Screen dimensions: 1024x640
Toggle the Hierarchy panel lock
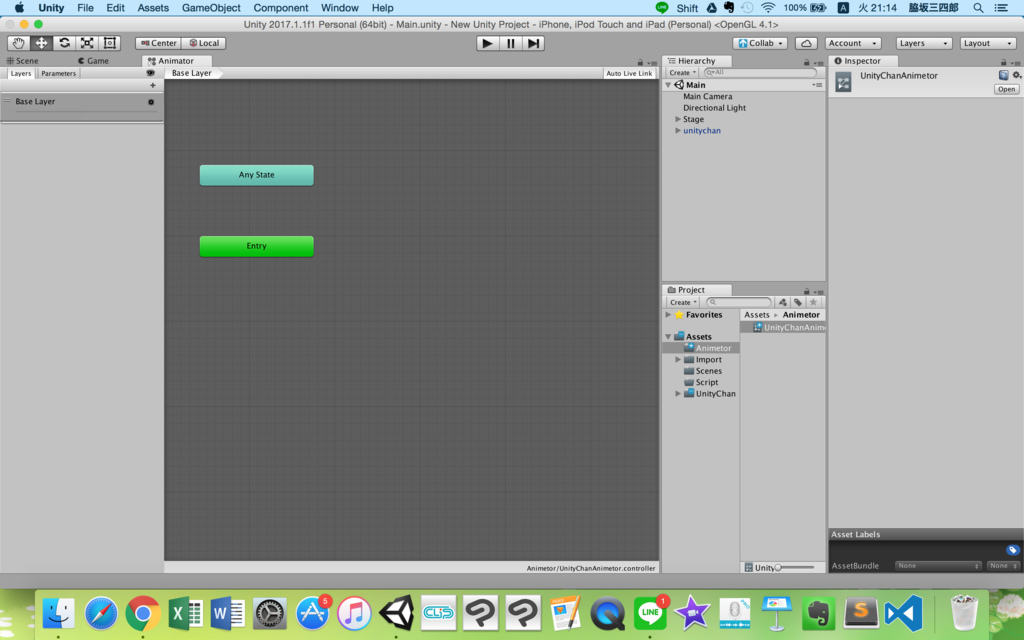click(x=807, y=62)
